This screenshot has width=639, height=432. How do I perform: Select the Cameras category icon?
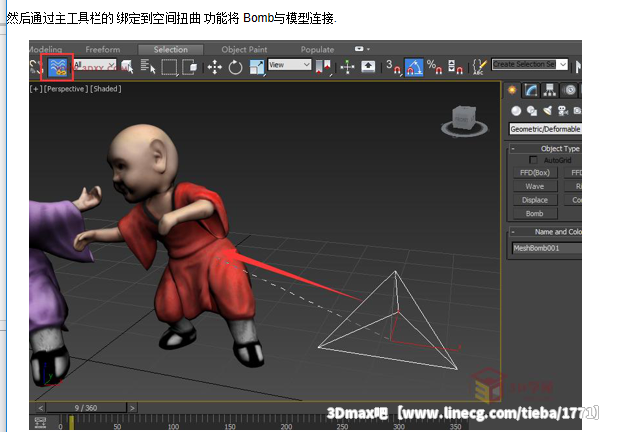click(x=563, y=111)
